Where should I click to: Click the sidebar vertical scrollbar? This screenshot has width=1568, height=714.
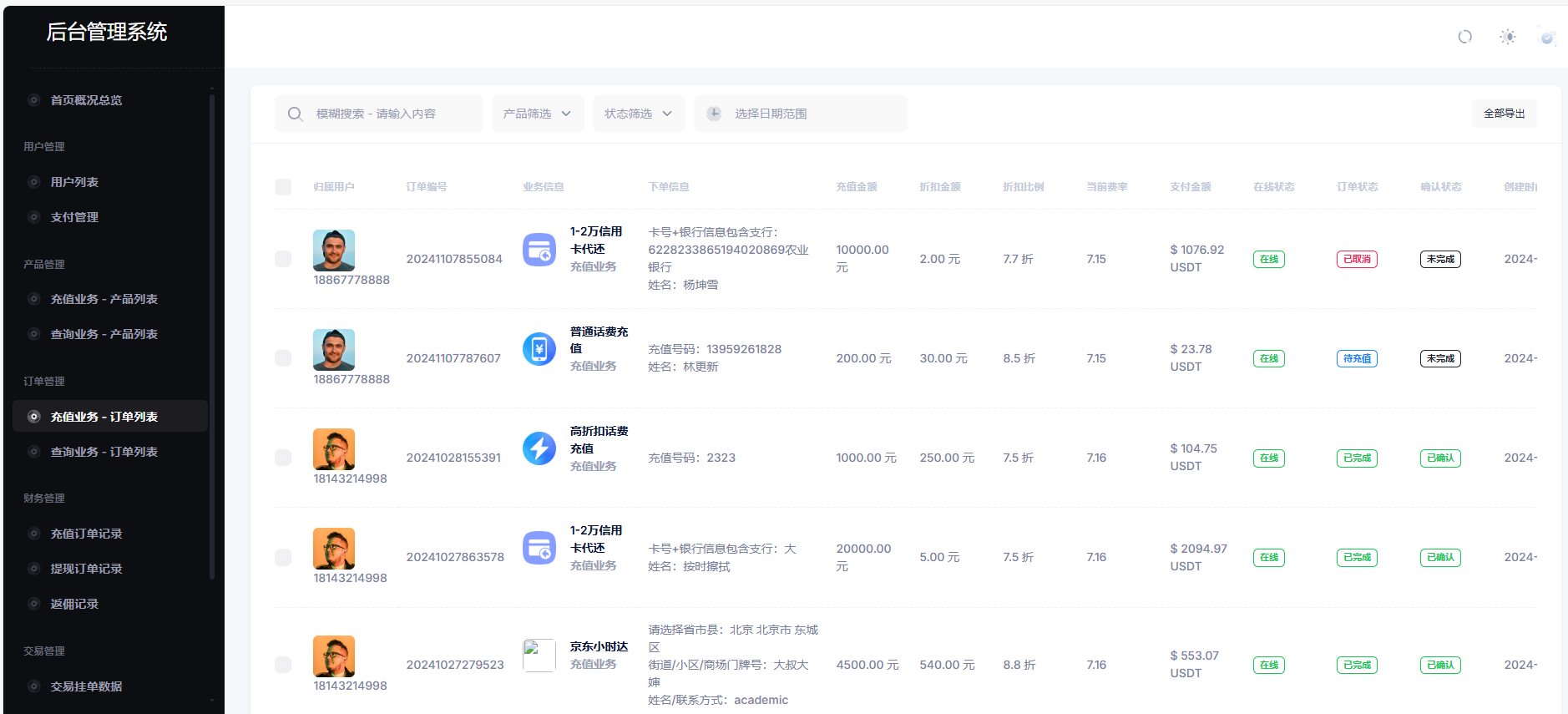coord(212,334)
